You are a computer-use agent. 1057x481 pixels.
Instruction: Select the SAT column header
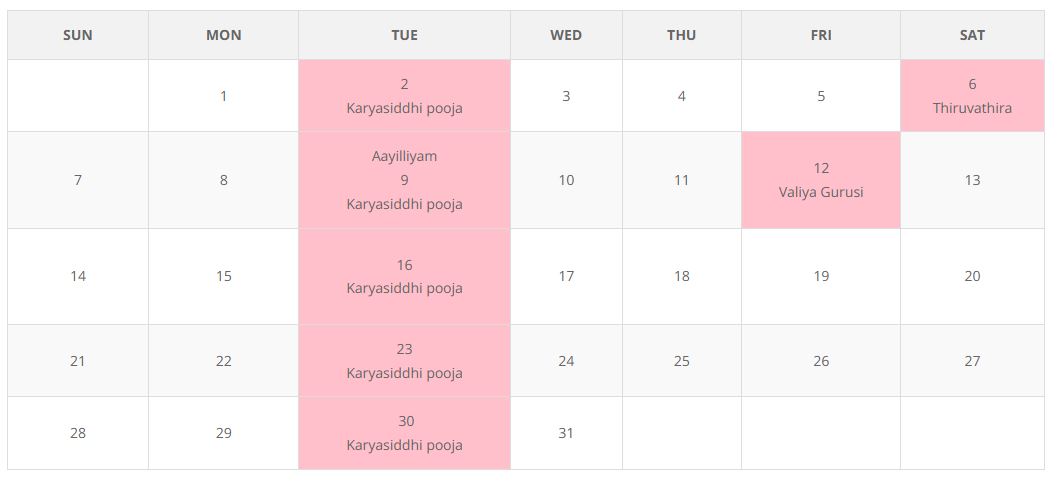972,35
